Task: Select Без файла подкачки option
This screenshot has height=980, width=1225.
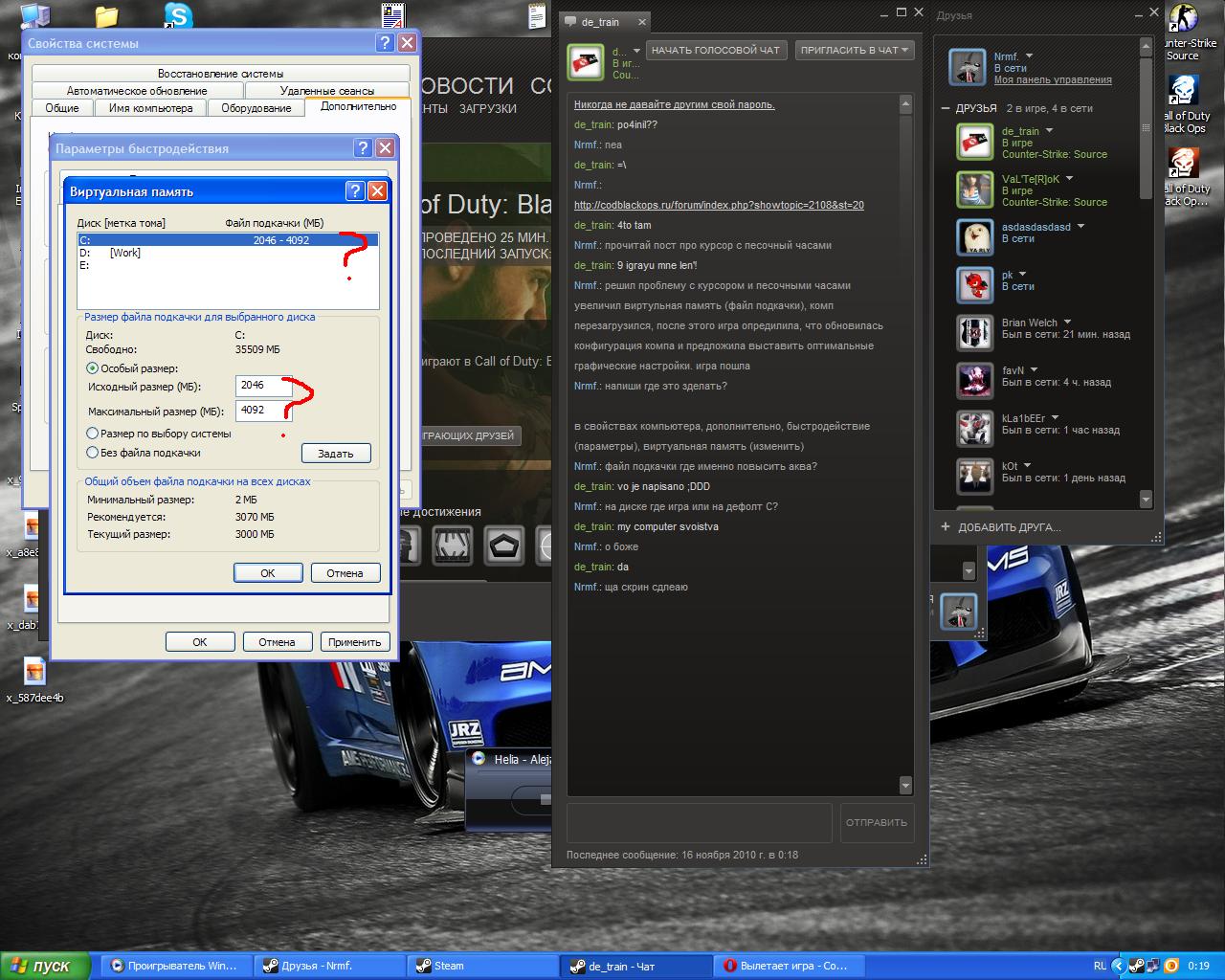Action: (93, 453)
